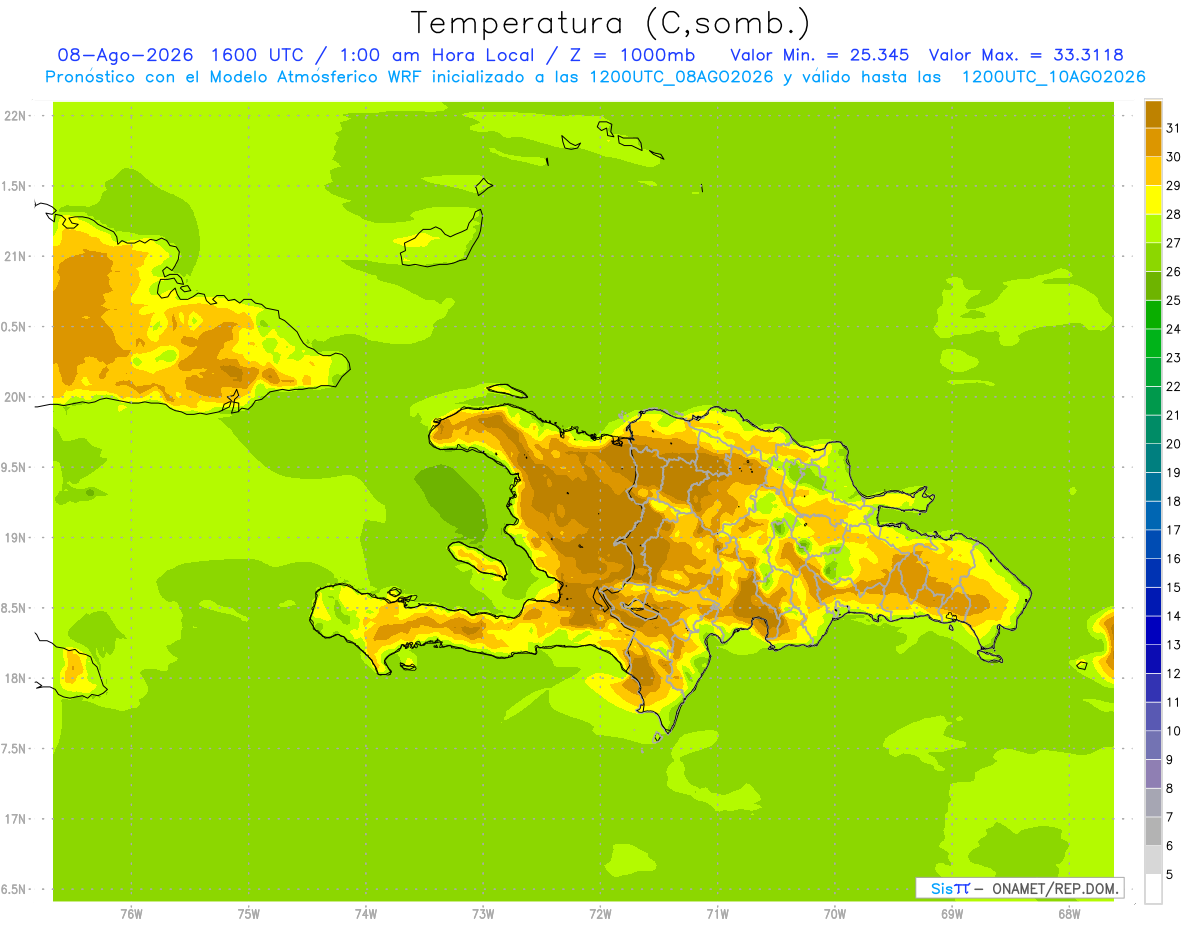1200x927 pixels.
Task: Click the color bar value "23"
Action: click(x=1174, y=357)
